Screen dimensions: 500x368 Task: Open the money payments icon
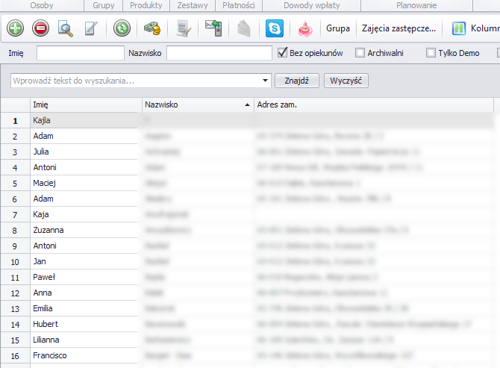152,28
